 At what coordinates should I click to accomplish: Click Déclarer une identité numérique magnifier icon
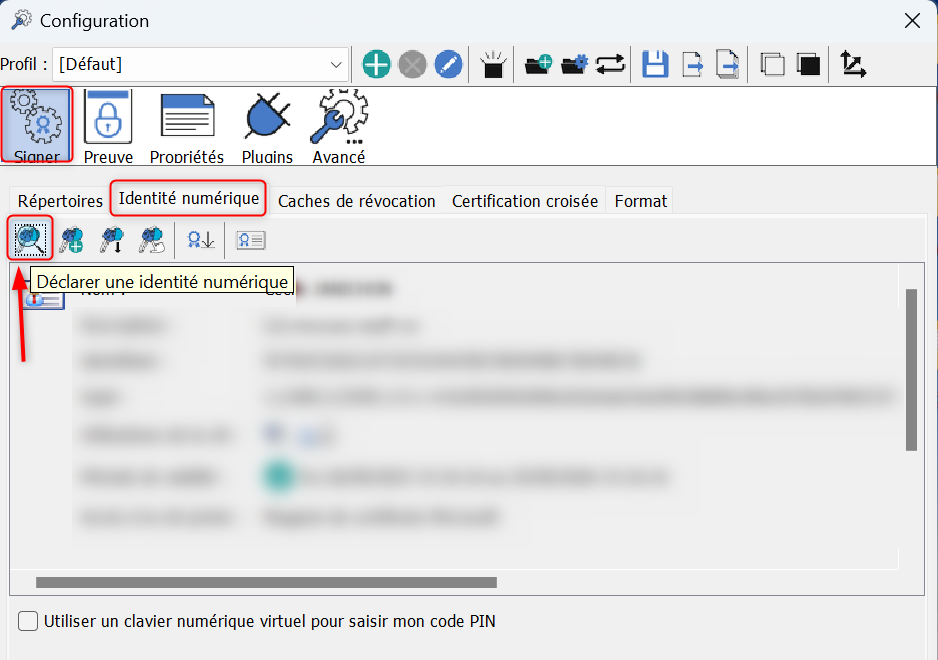(30, 239)
